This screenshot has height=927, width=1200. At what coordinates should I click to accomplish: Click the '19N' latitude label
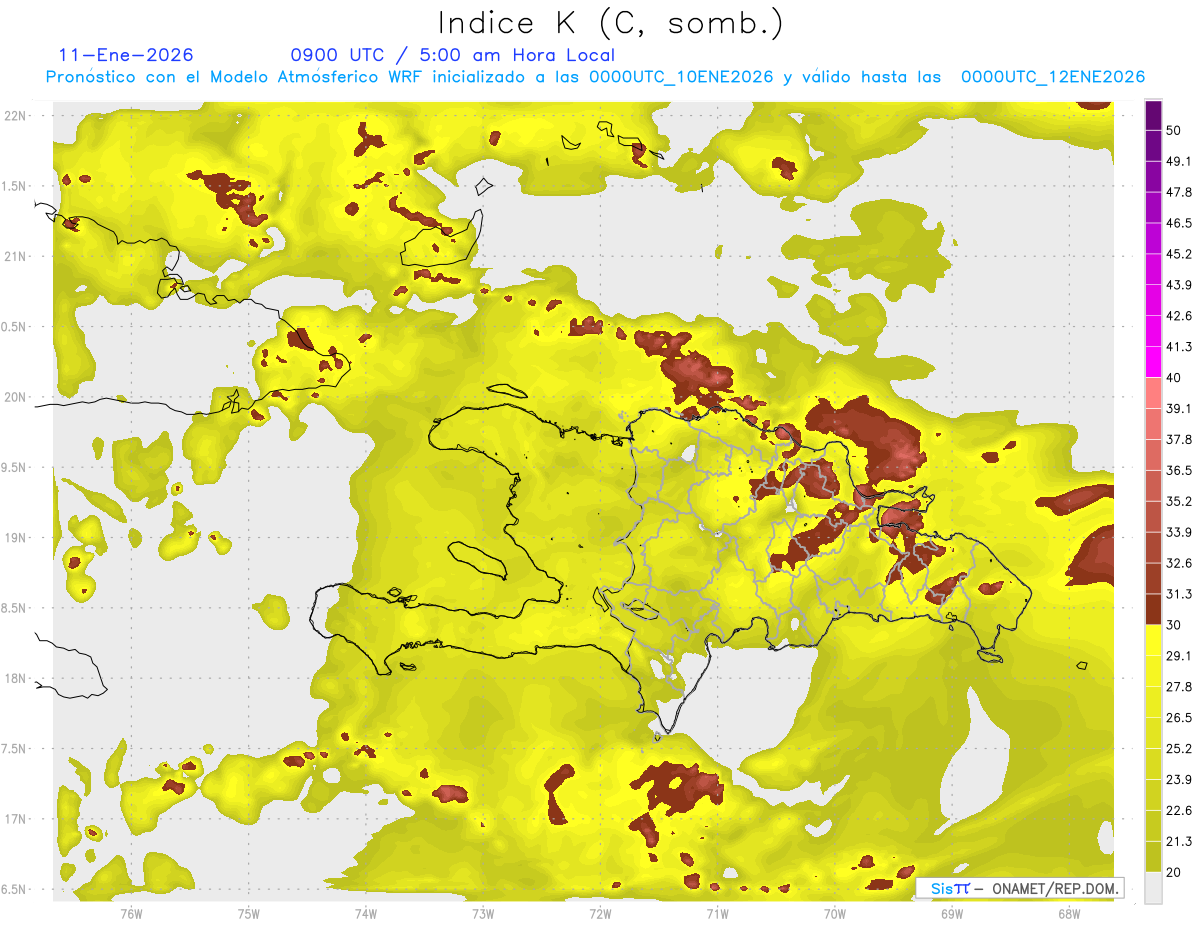[x=15, y=538]
